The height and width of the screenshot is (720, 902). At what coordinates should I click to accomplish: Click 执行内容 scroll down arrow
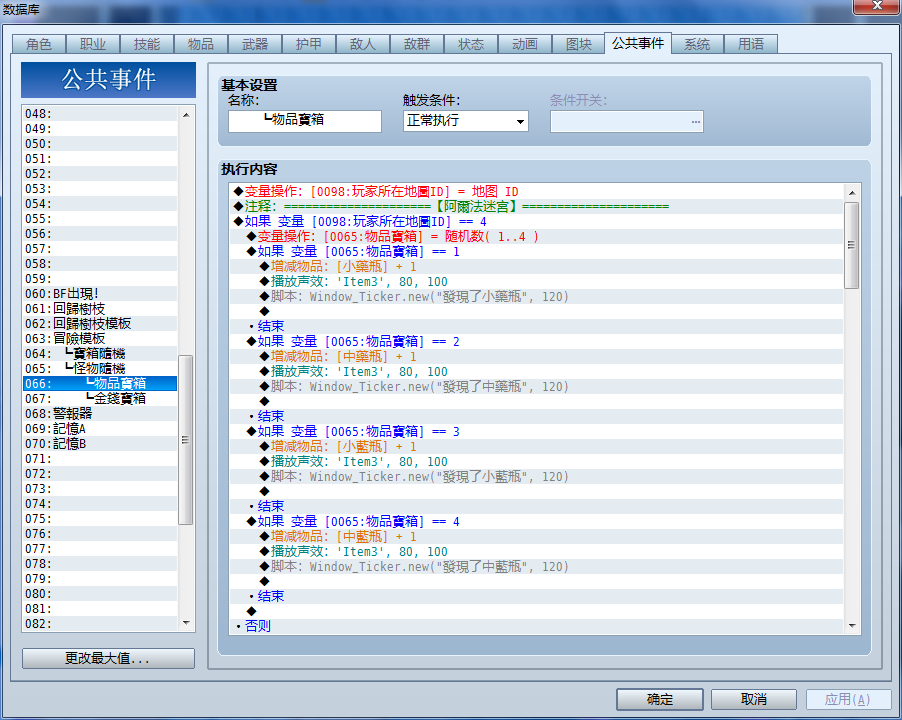[x=852, y=626]
